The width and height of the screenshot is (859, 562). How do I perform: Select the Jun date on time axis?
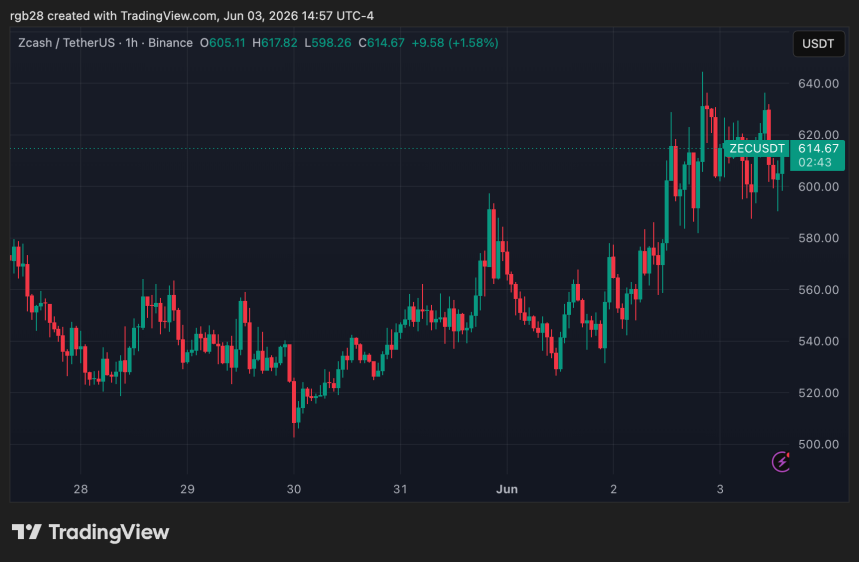(507, 489)
